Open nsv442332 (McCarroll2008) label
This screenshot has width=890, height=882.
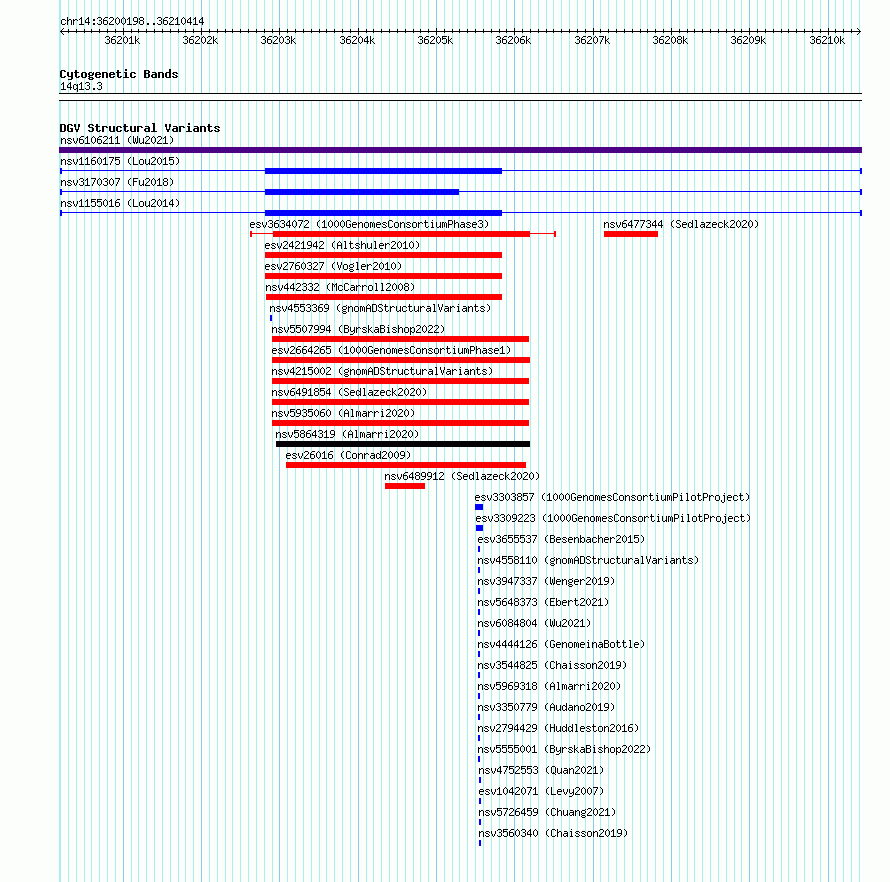click(340, 287)
